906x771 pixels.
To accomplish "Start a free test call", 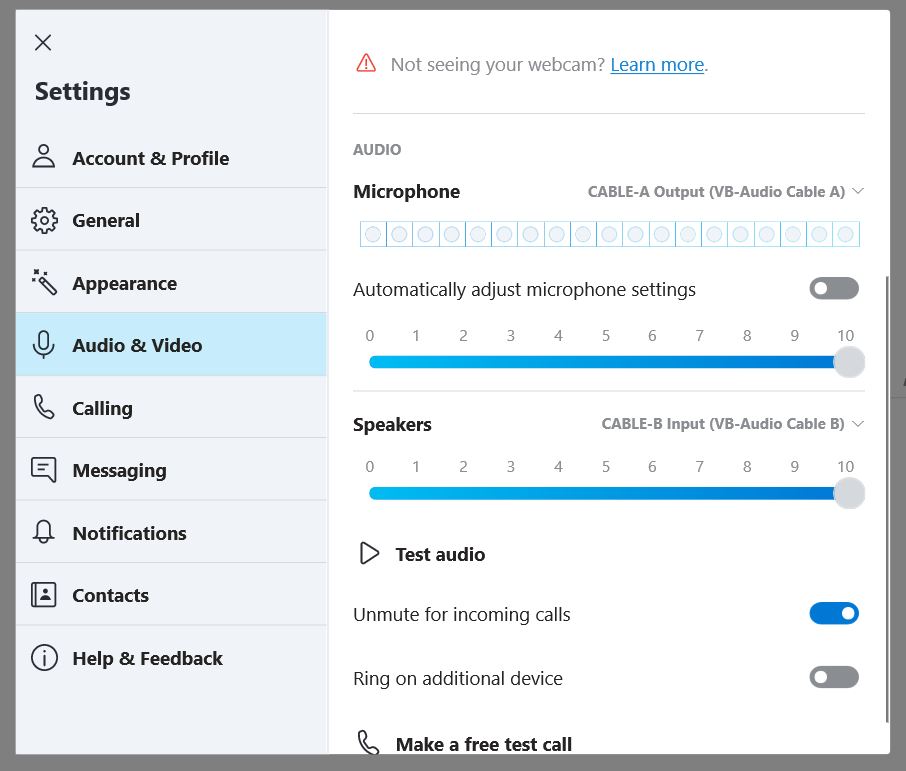I will [483, 744].
